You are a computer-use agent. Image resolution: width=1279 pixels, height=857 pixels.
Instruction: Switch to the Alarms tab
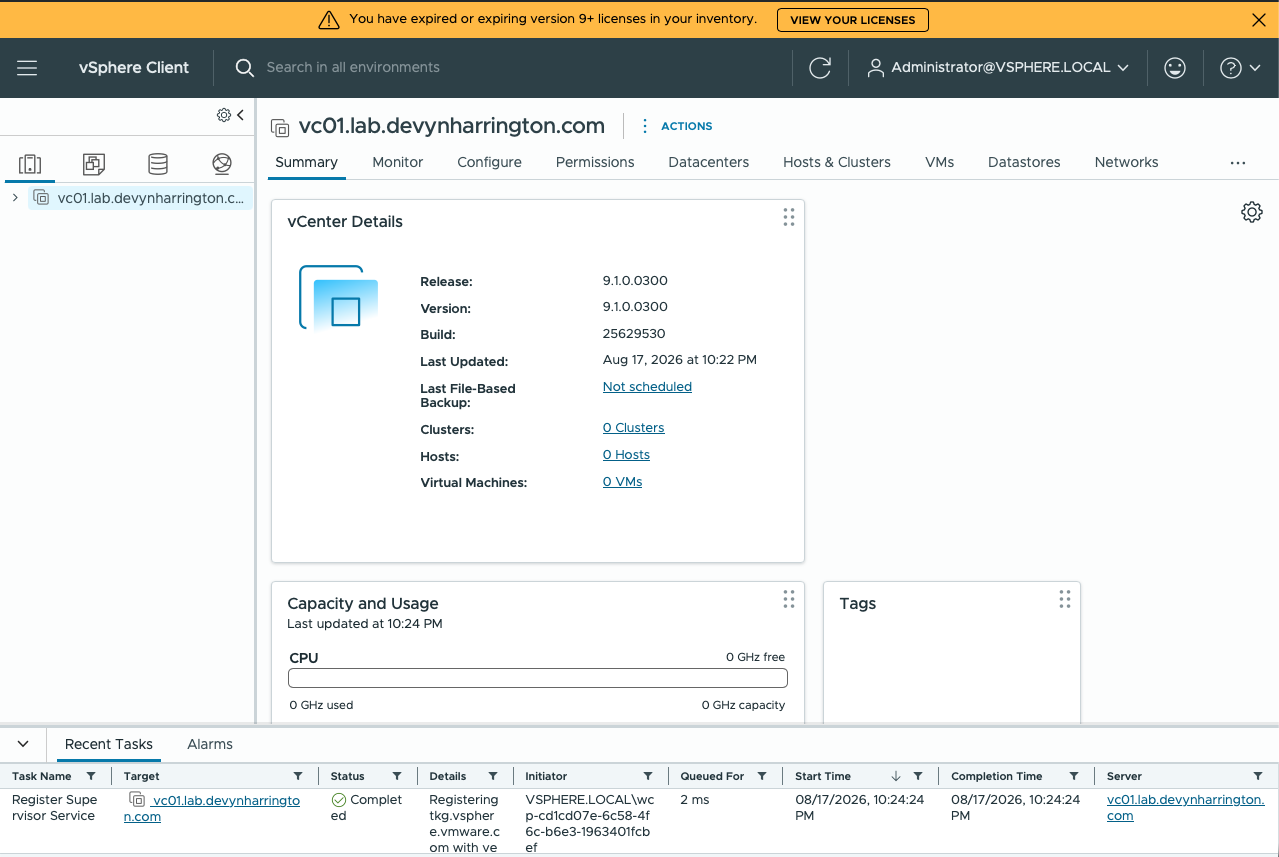tap(210, 744)
